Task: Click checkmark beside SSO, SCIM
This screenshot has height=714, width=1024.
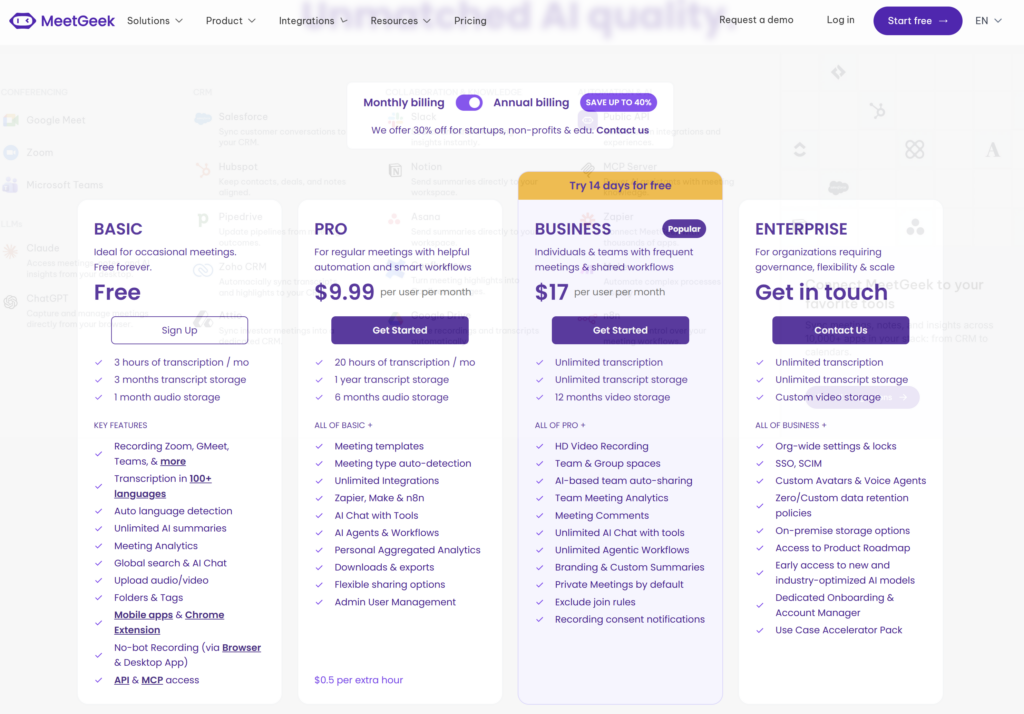Action: 760,464
